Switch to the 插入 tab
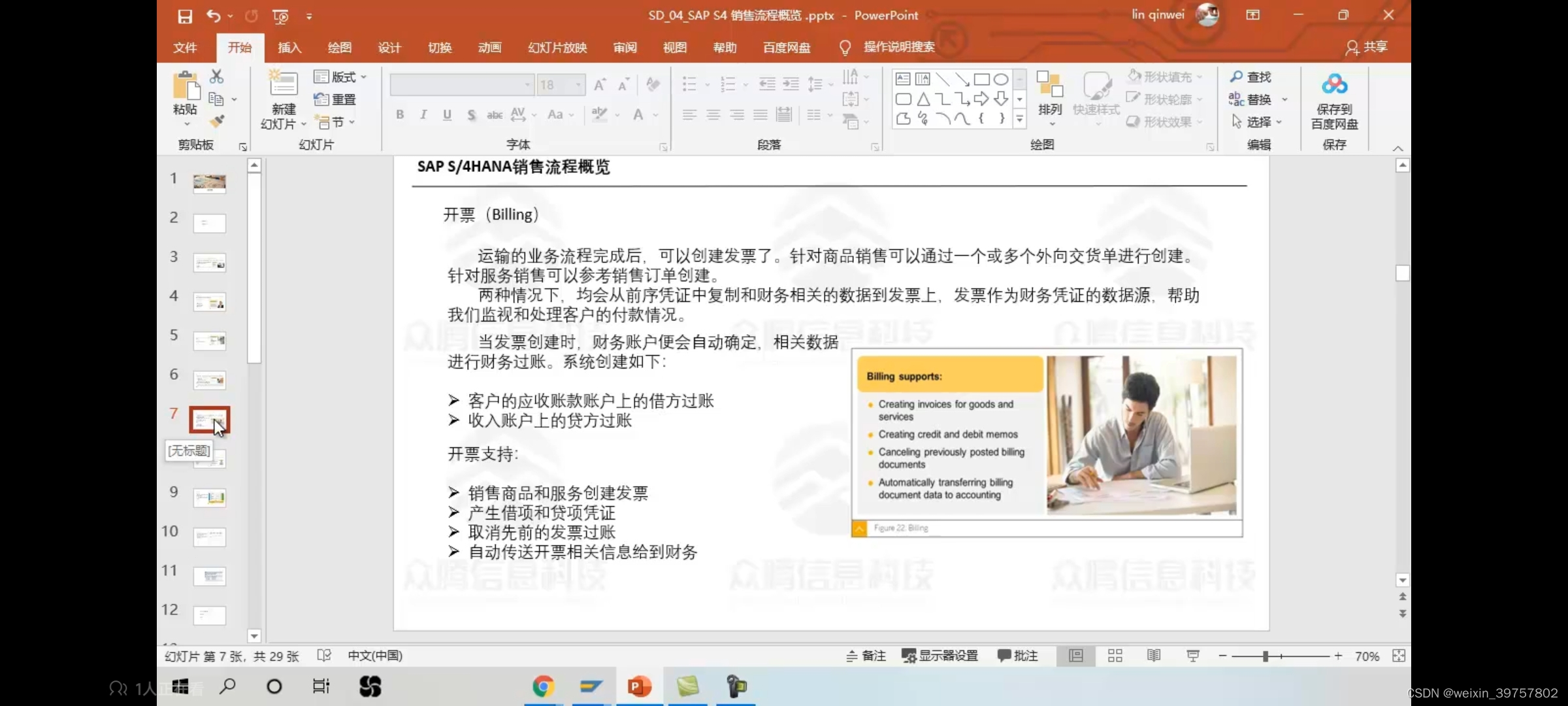The height and width of the screenshot is (706, 1568). point(289,48)
